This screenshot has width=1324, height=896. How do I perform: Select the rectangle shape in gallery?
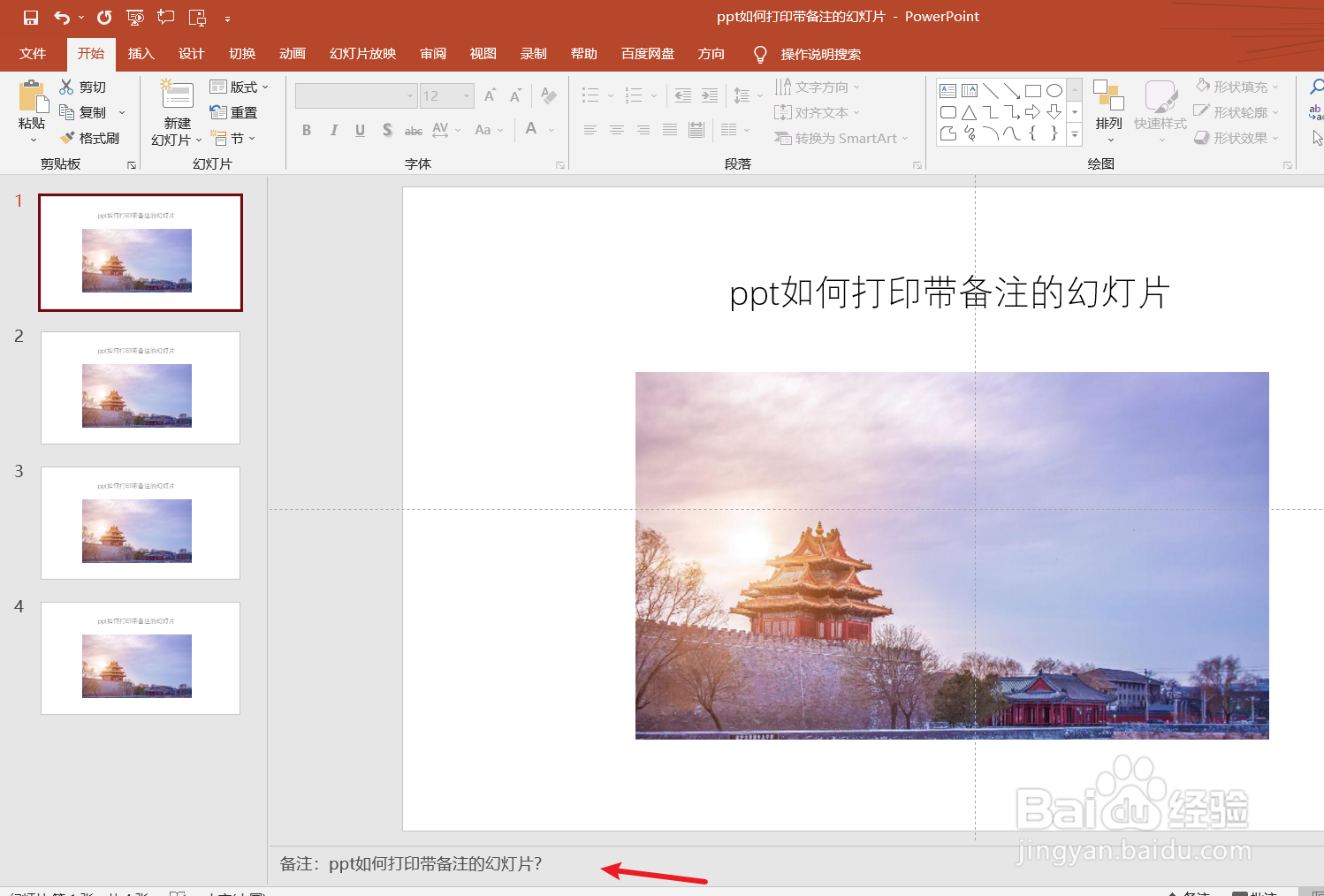pos(1033,90)
